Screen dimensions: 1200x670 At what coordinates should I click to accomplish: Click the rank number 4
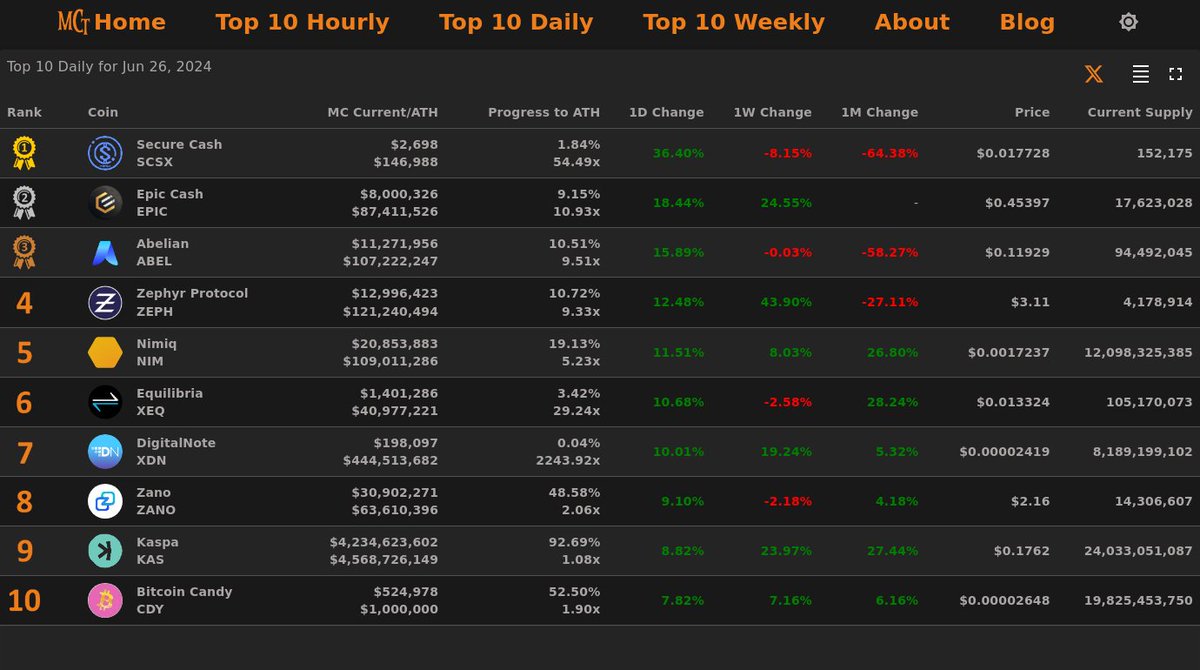coord(24,303)
